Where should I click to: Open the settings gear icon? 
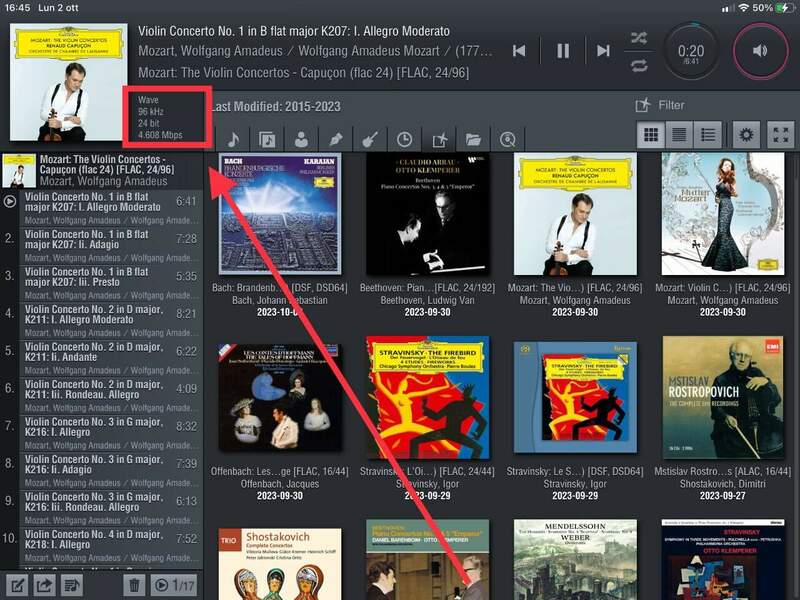(744, 135)
